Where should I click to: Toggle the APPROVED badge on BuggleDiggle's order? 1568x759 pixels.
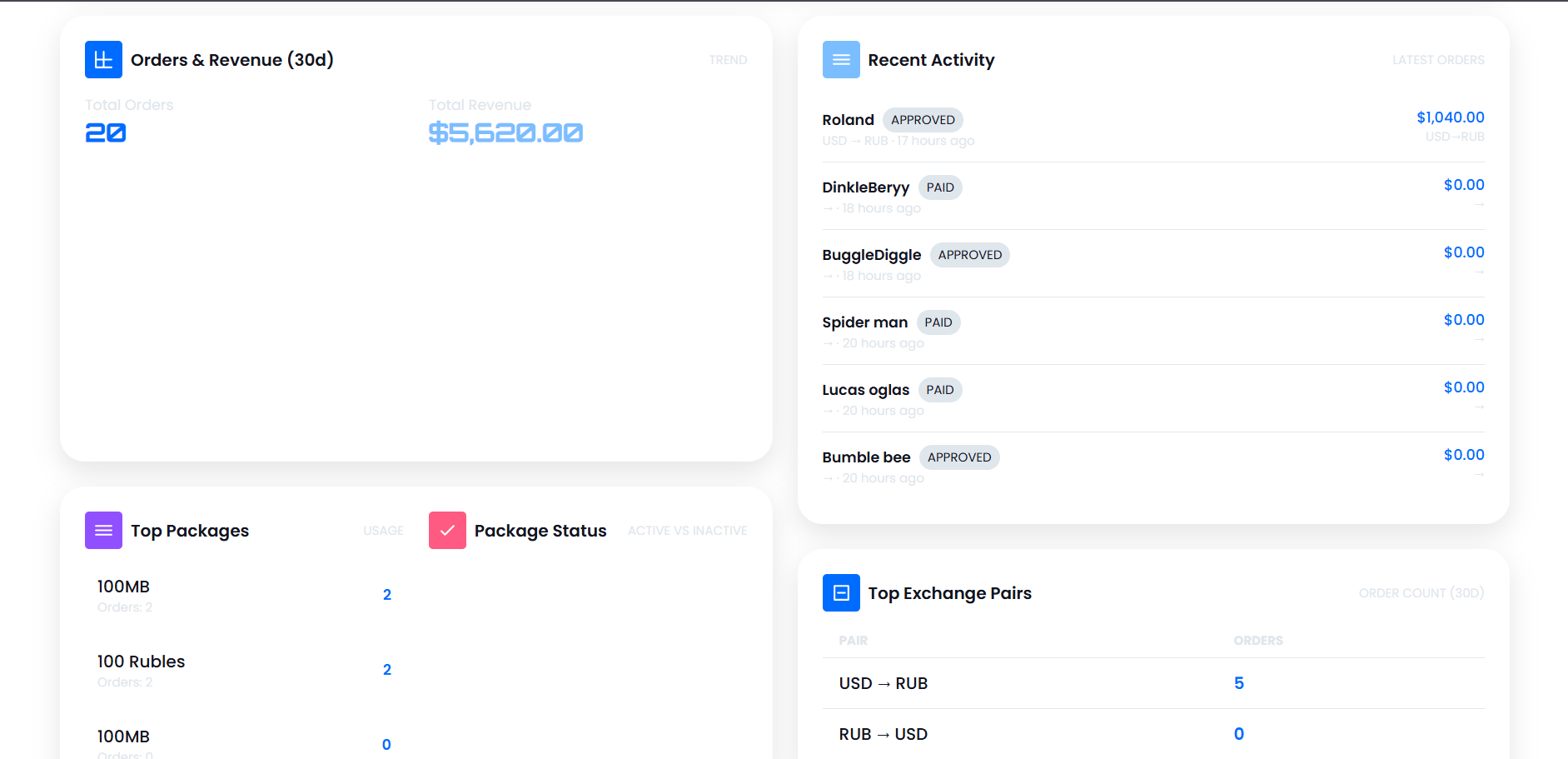[x=969, y=254]
